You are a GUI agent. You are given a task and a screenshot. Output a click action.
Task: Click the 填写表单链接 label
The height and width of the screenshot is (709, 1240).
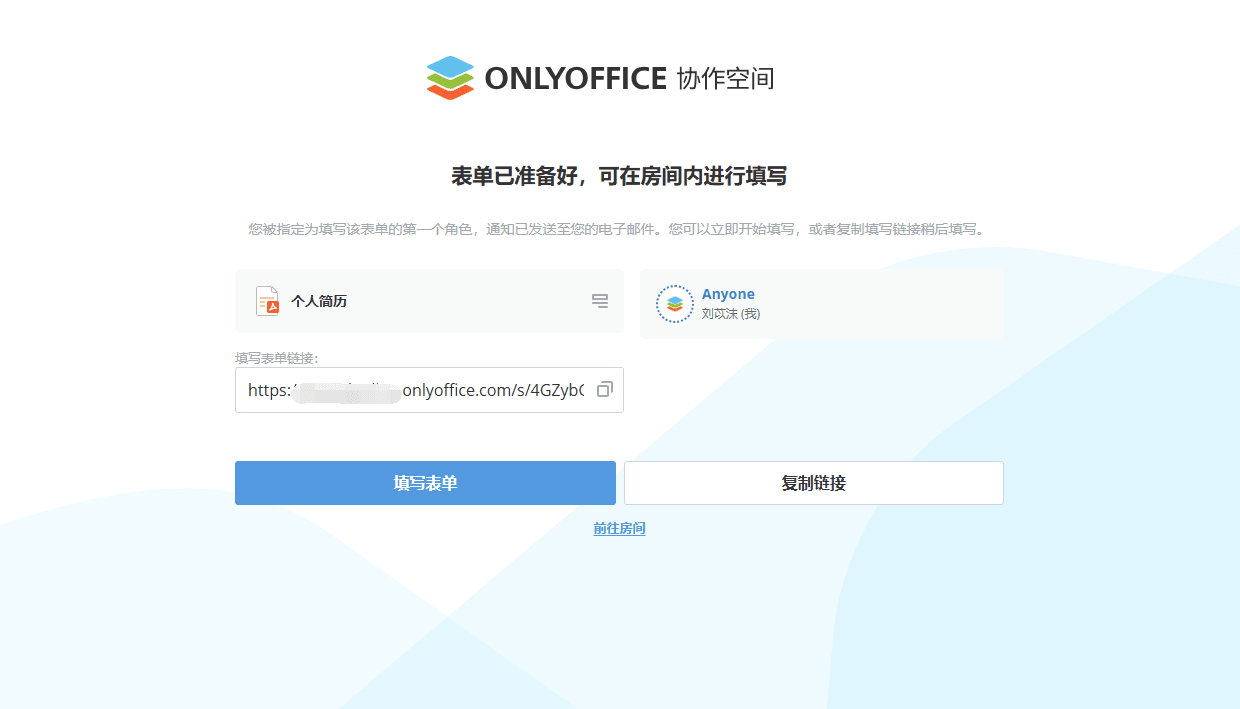pyautogui.click(x=277, y=357)
